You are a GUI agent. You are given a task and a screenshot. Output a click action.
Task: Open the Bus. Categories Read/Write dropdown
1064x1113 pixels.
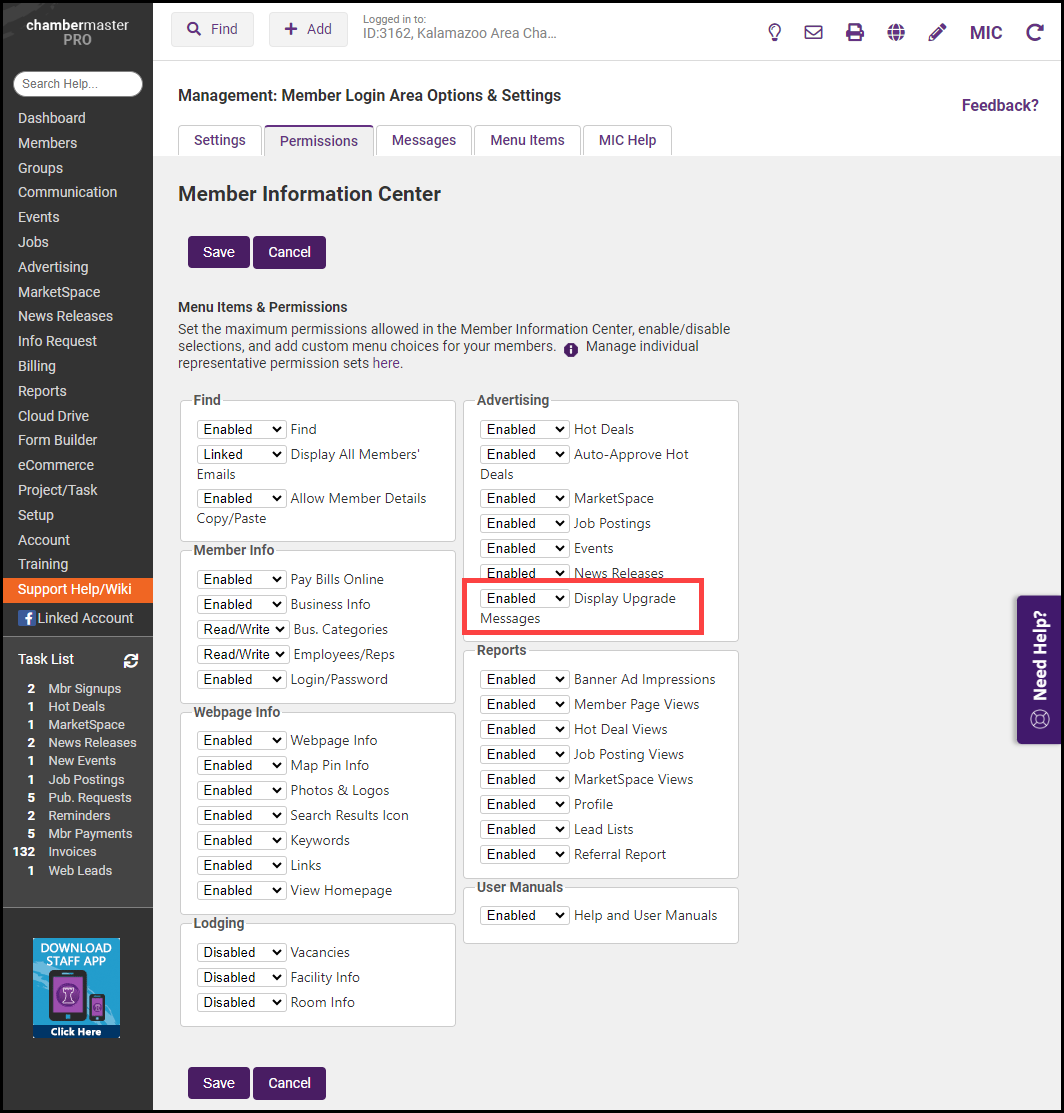(243, 630)
